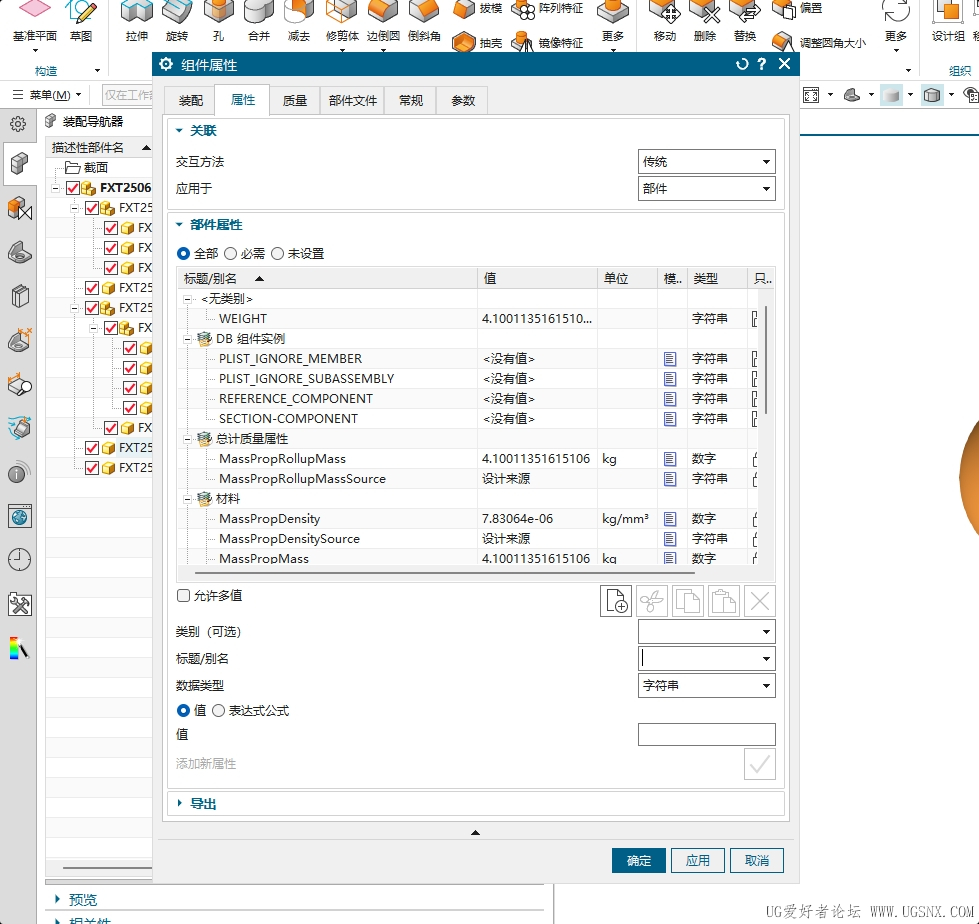The width and height of the screenshot is (979, 924).
Task: Open help in the 组件属性 dialog
Action: pos(762,64)
